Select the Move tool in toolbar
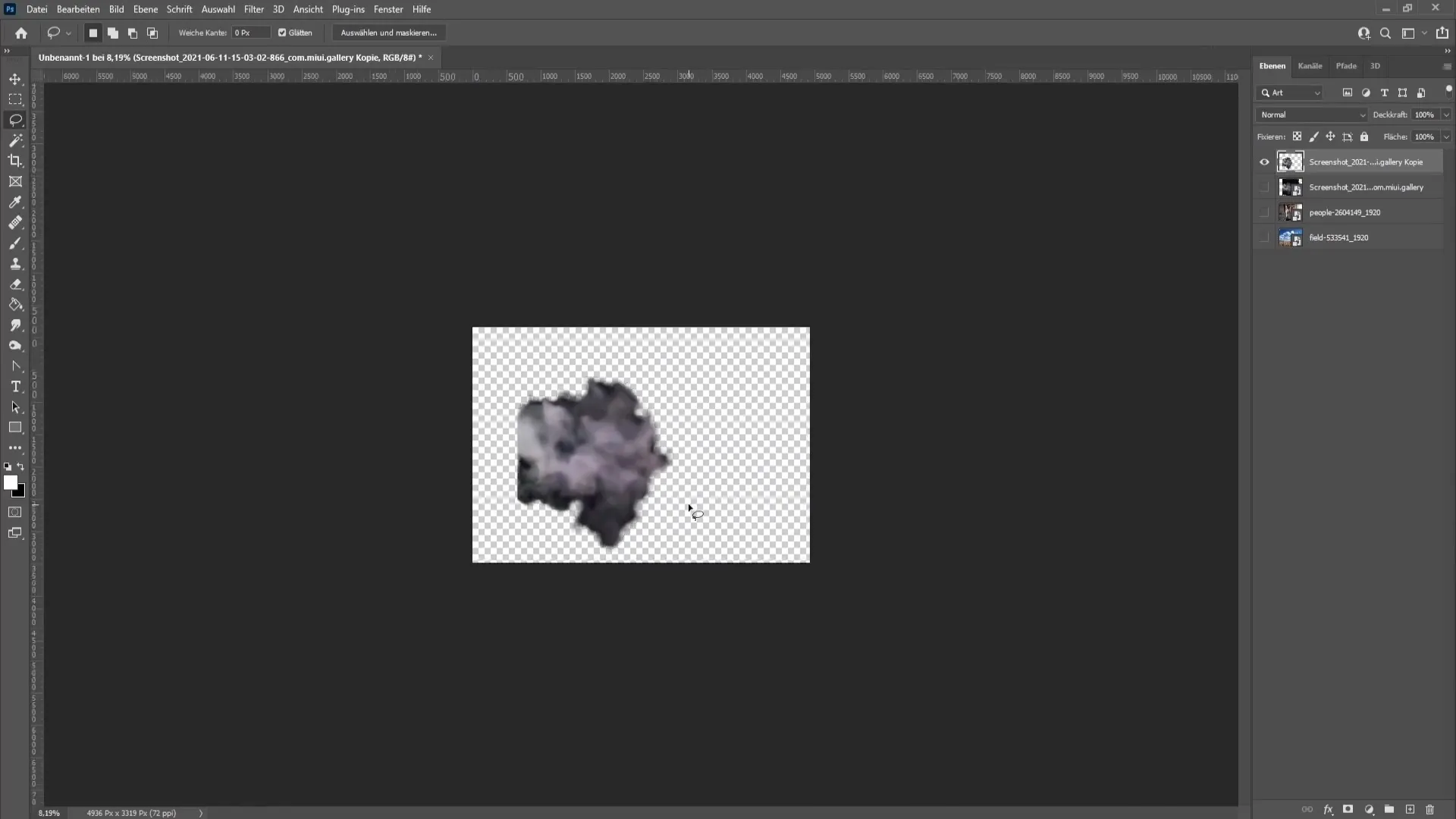Screen dimensions: 1456x819 (x=16, y=79)
